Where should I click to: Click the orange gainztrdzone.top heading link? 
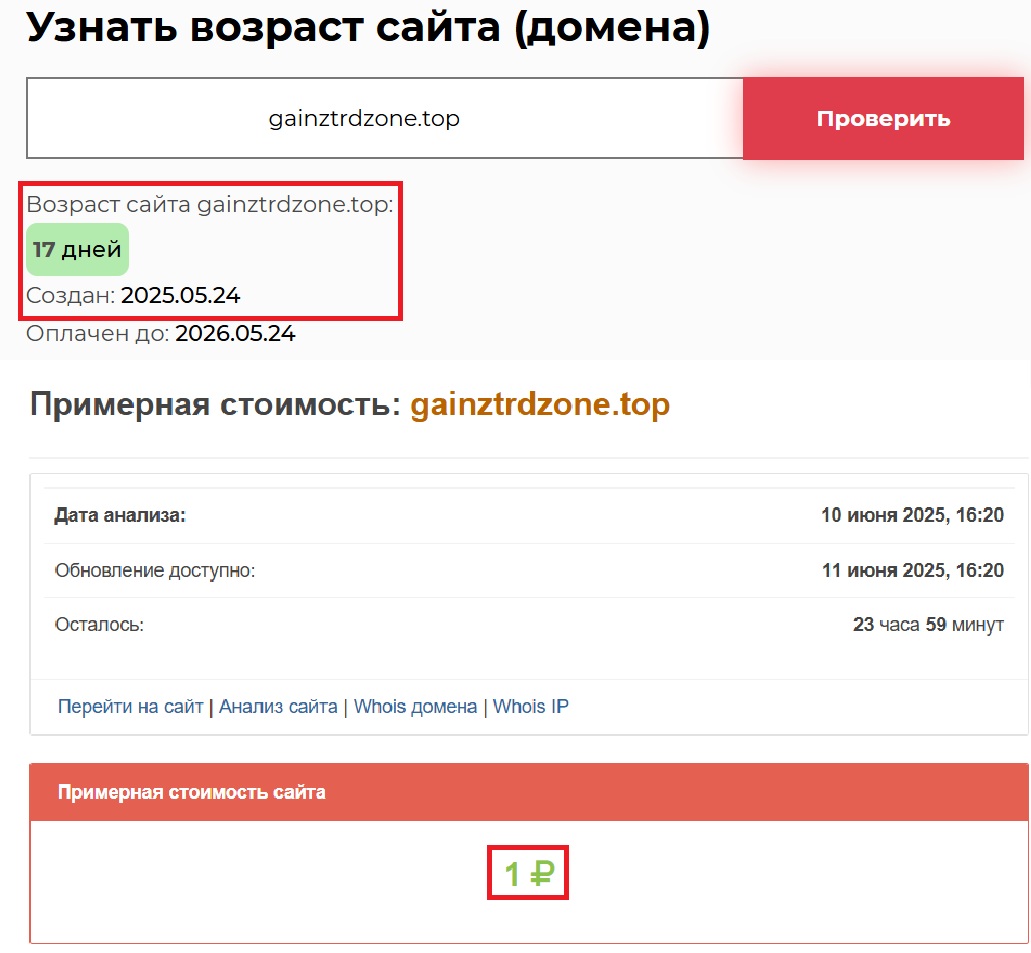pyautogui.click(x=540, y=405)
